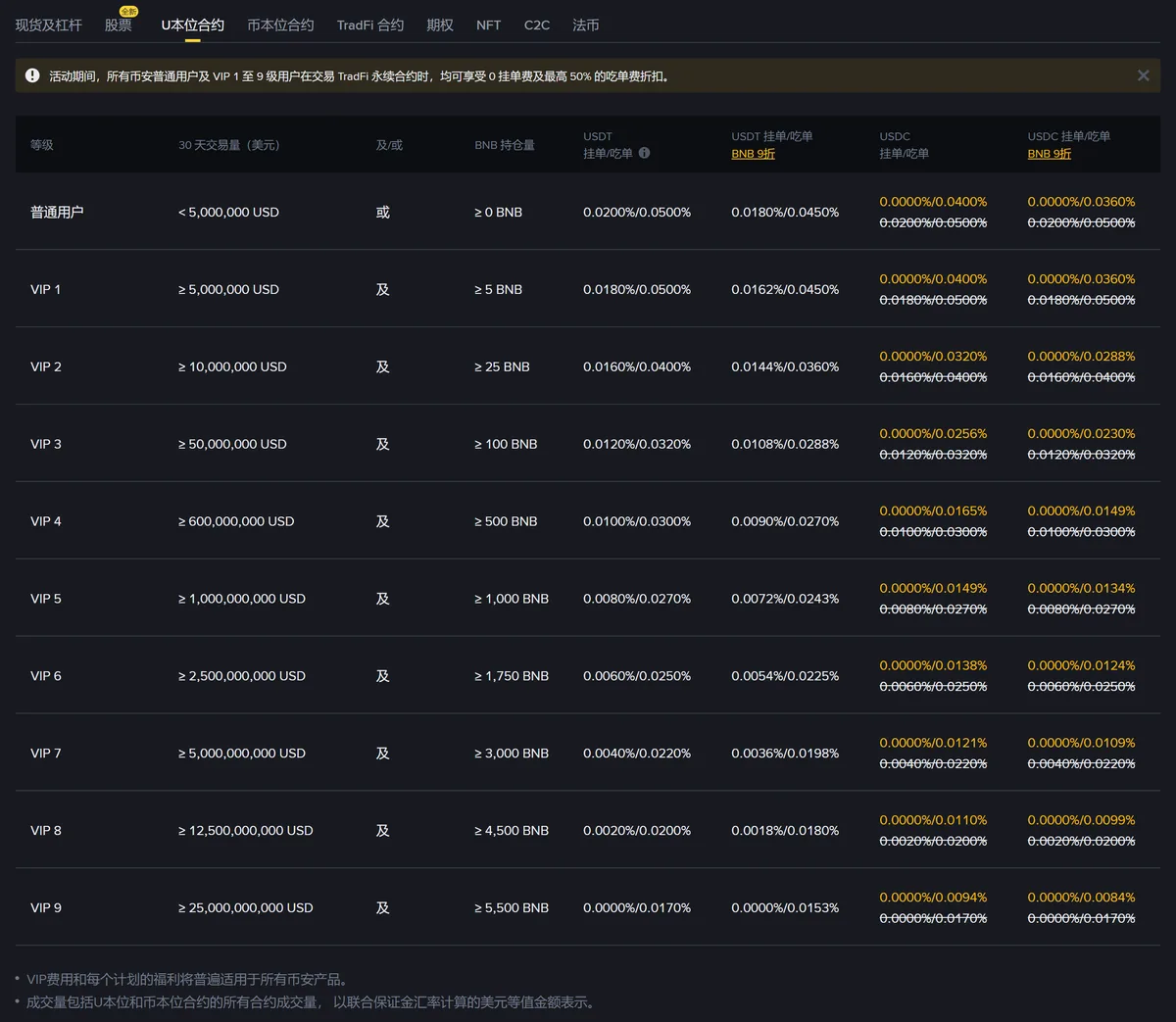Screen dimensions: 1176x1022
Task: Select the '≥ 100 BNB' holding cell
Action: [x=507, y=445]
